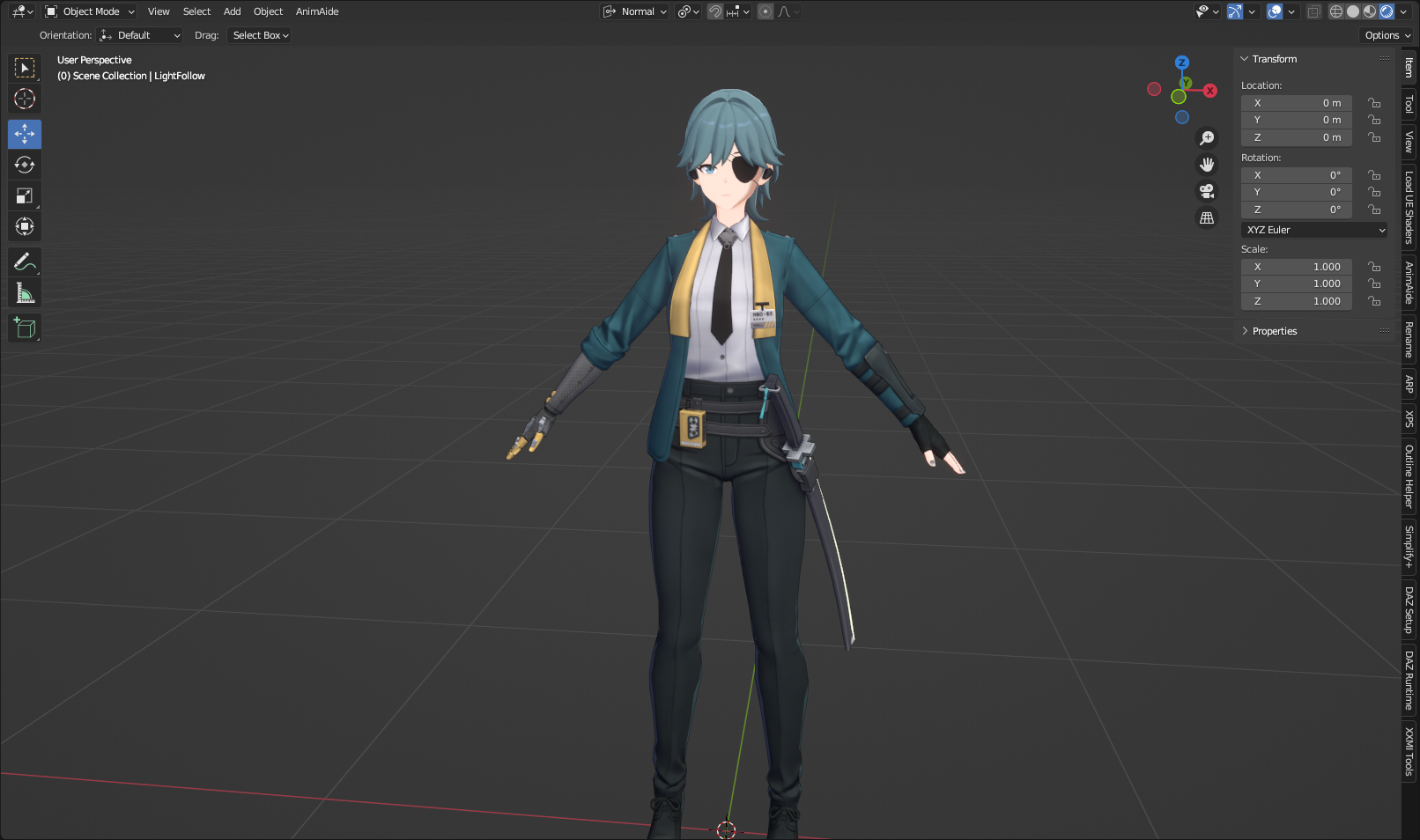1420x840 pixels.
Task: Toggle viewport overlays
Action: (1275, 11)
